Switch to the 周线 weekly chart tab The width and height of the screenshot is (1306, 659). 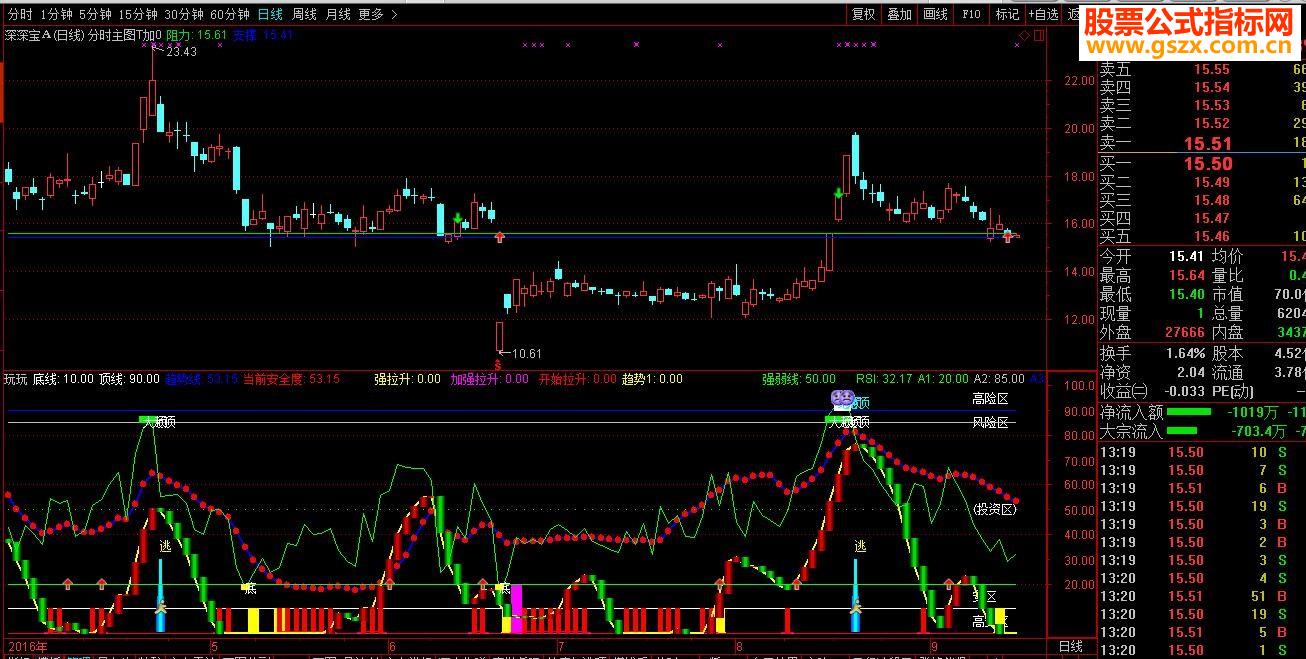point(304,14)
